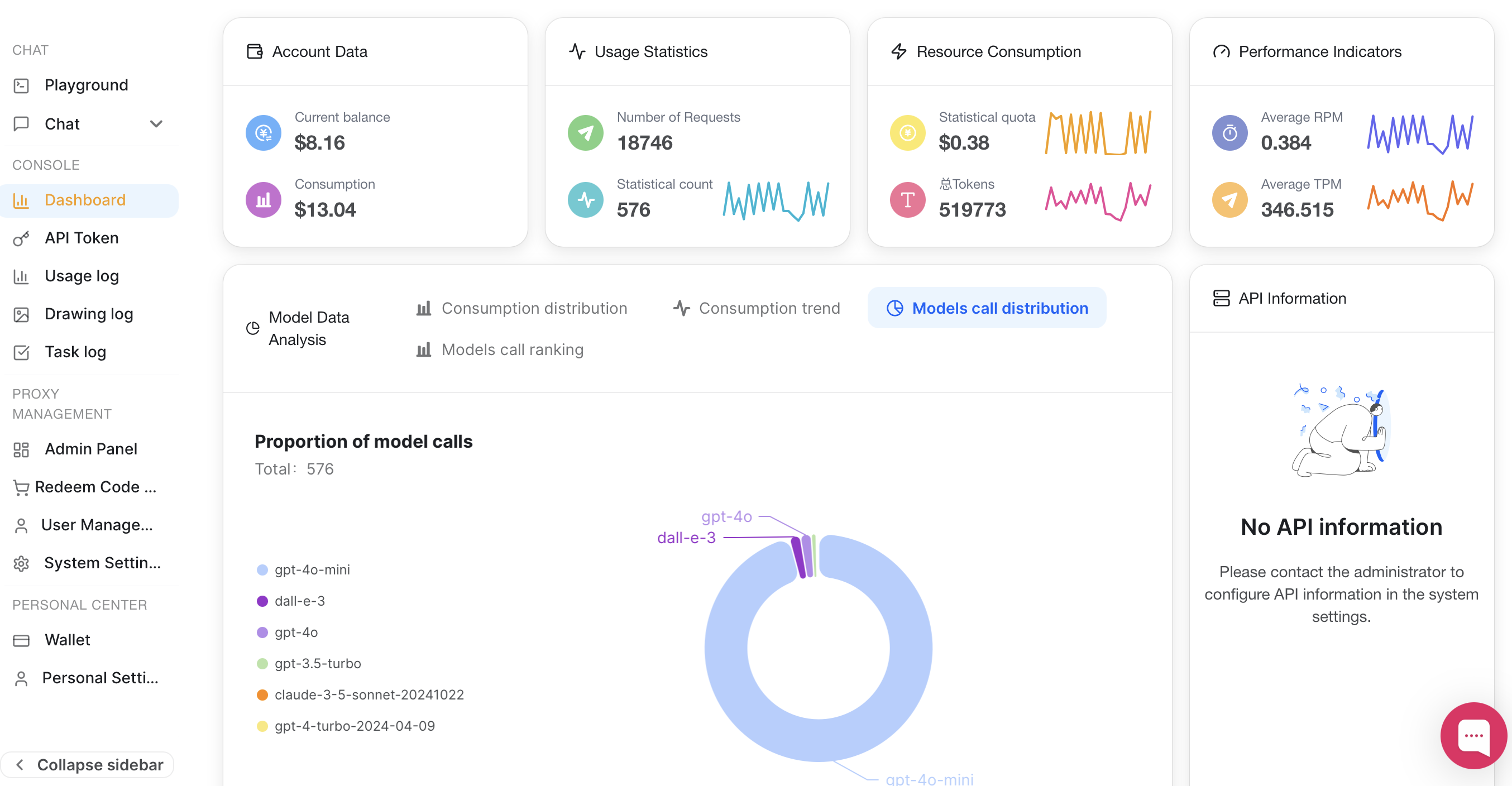Image resolution: width=1512 pixels, height=786 pixels.
Task: Expand the Chat submenu chevron
Action: pyautogui.click(x=156, y=124)
